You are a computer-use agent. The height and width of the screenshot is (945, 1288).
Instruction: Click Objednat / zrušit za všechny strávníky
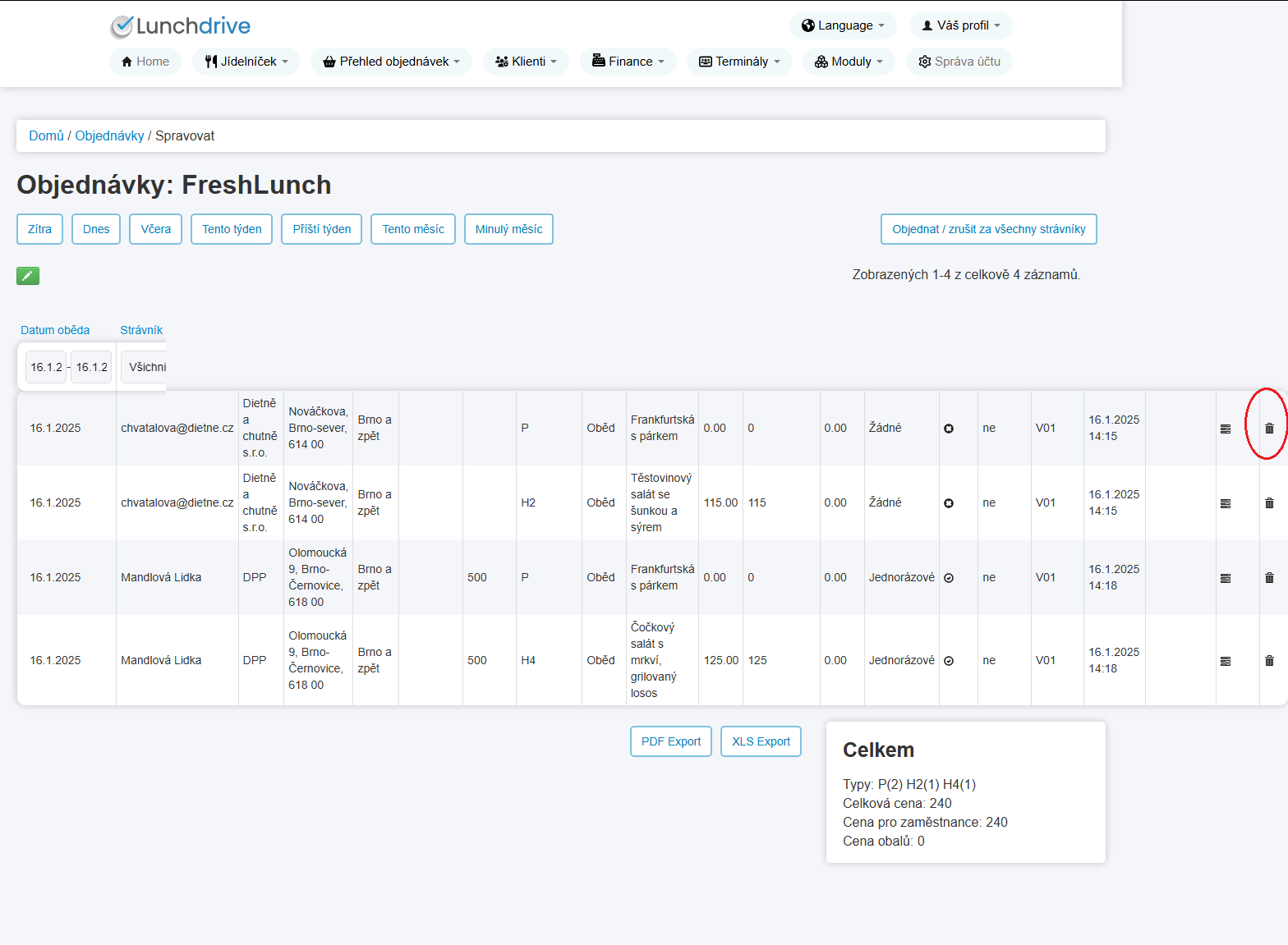(x=989, y=229)
